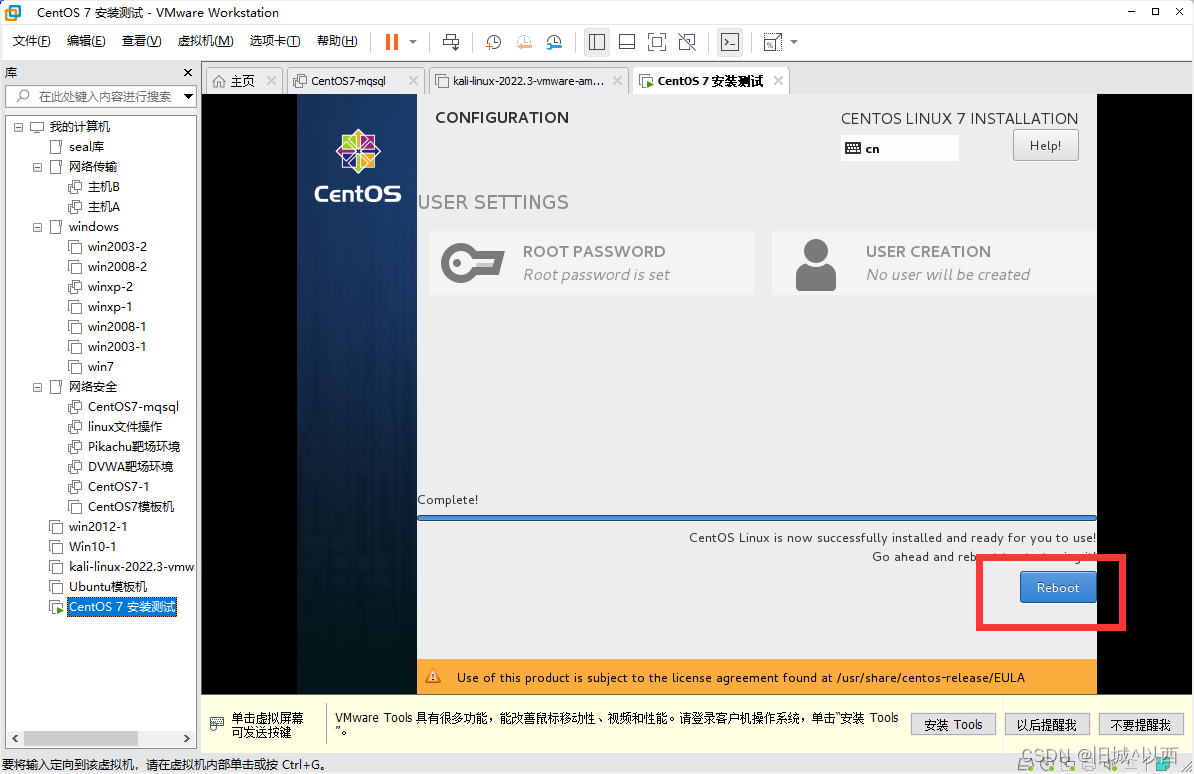
Task: Click the Reboot button in the installer
Action: coord(1058,587)
